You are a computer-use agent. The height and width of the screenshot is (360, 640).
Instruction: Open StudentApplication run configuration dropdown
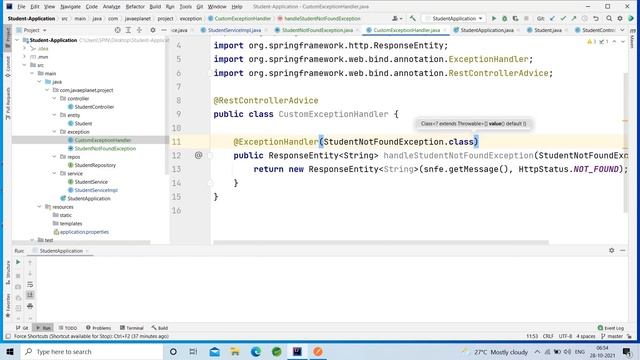click(x=454, y=18)
